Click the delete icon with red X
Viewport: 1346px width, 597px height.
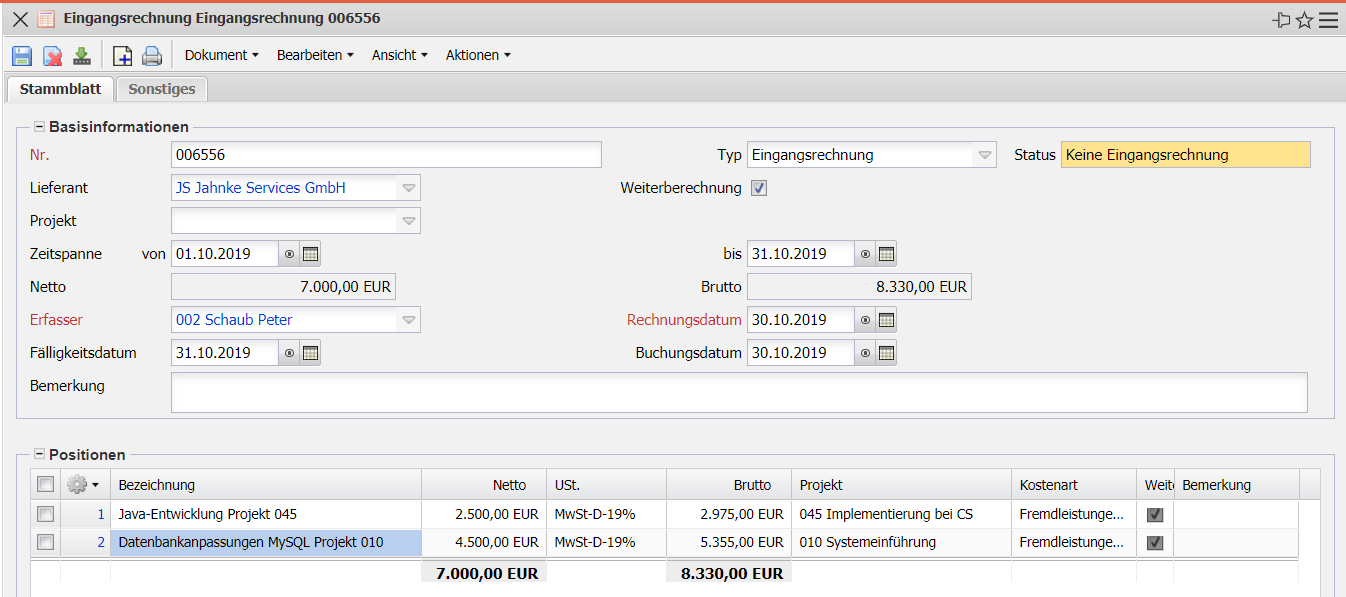[x=52, y=56]
